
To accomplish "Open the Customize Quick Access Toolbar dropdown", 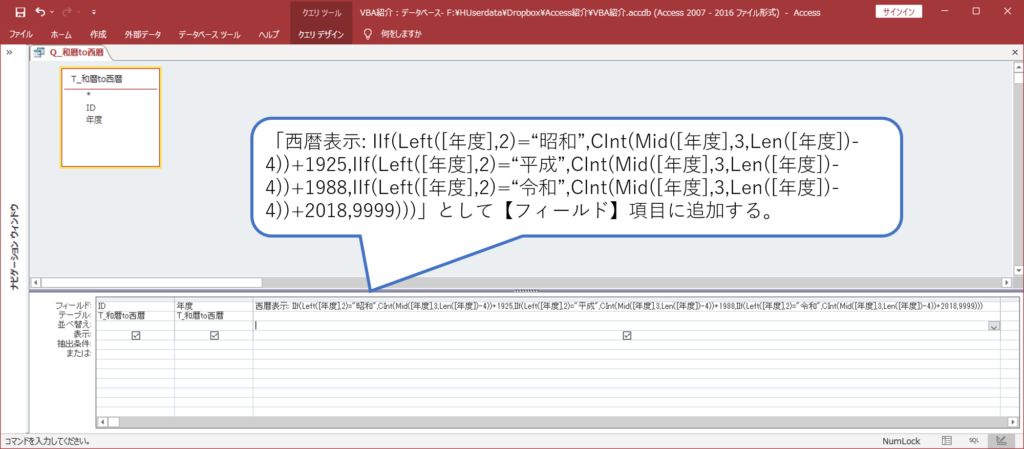I will coord(94,12).
